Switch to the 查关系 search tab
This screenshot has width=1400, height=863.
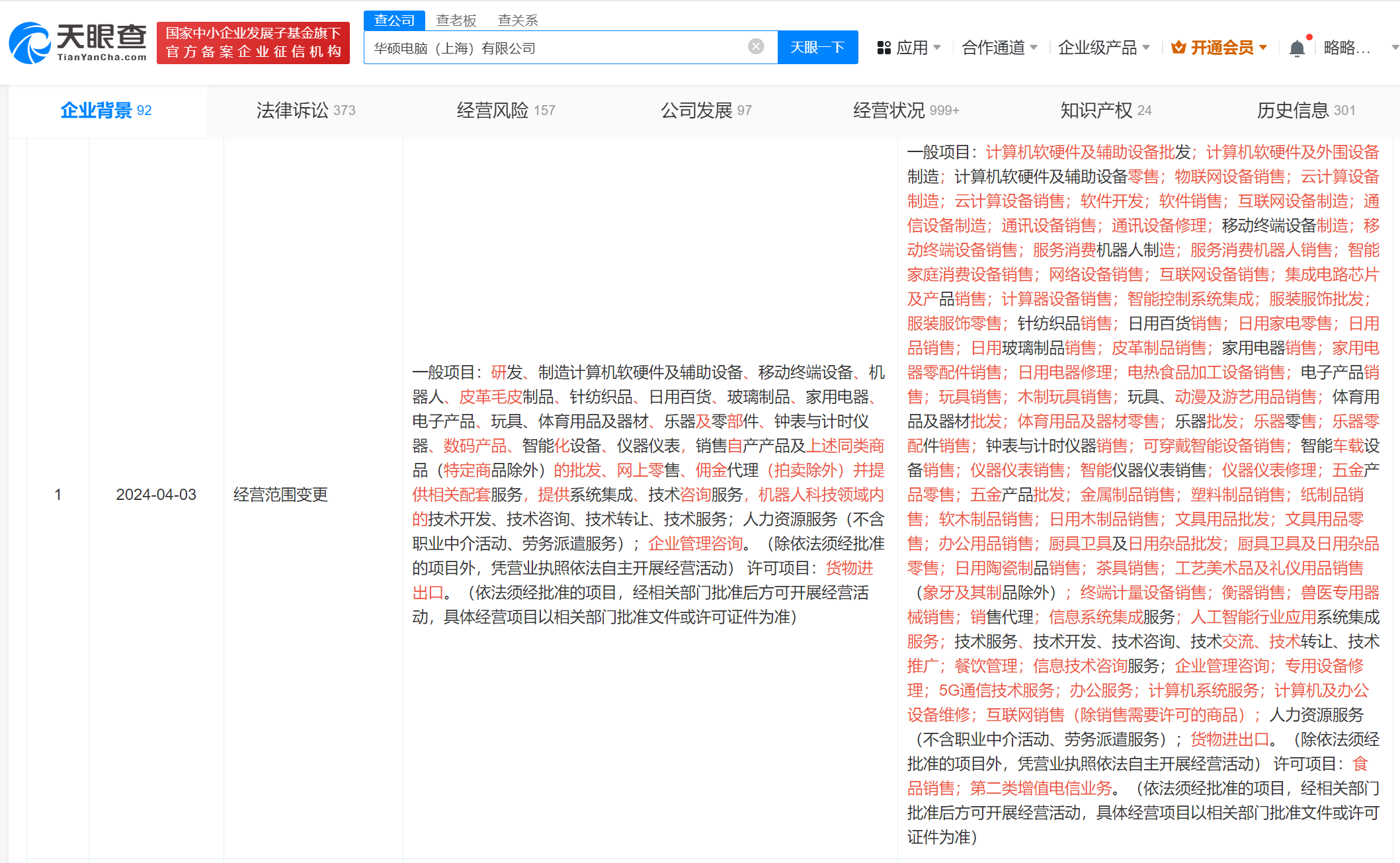click(x=517, y=19)
